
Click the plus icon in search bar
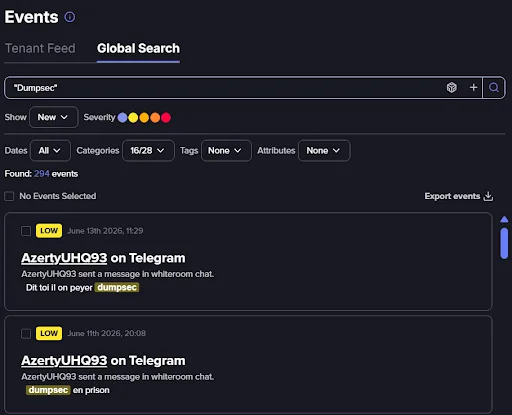(473, 88)
